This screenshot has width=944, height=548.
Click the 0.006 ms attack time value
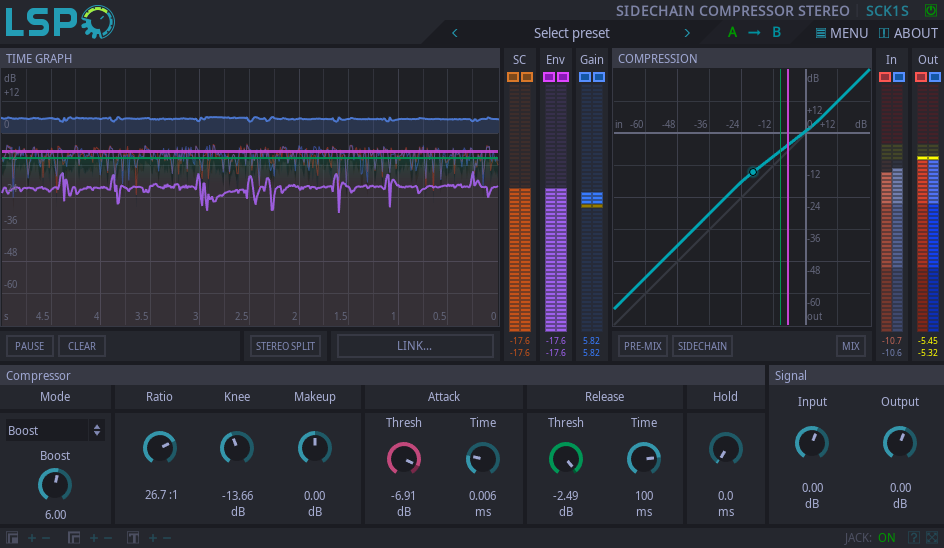tap(483, 496)
